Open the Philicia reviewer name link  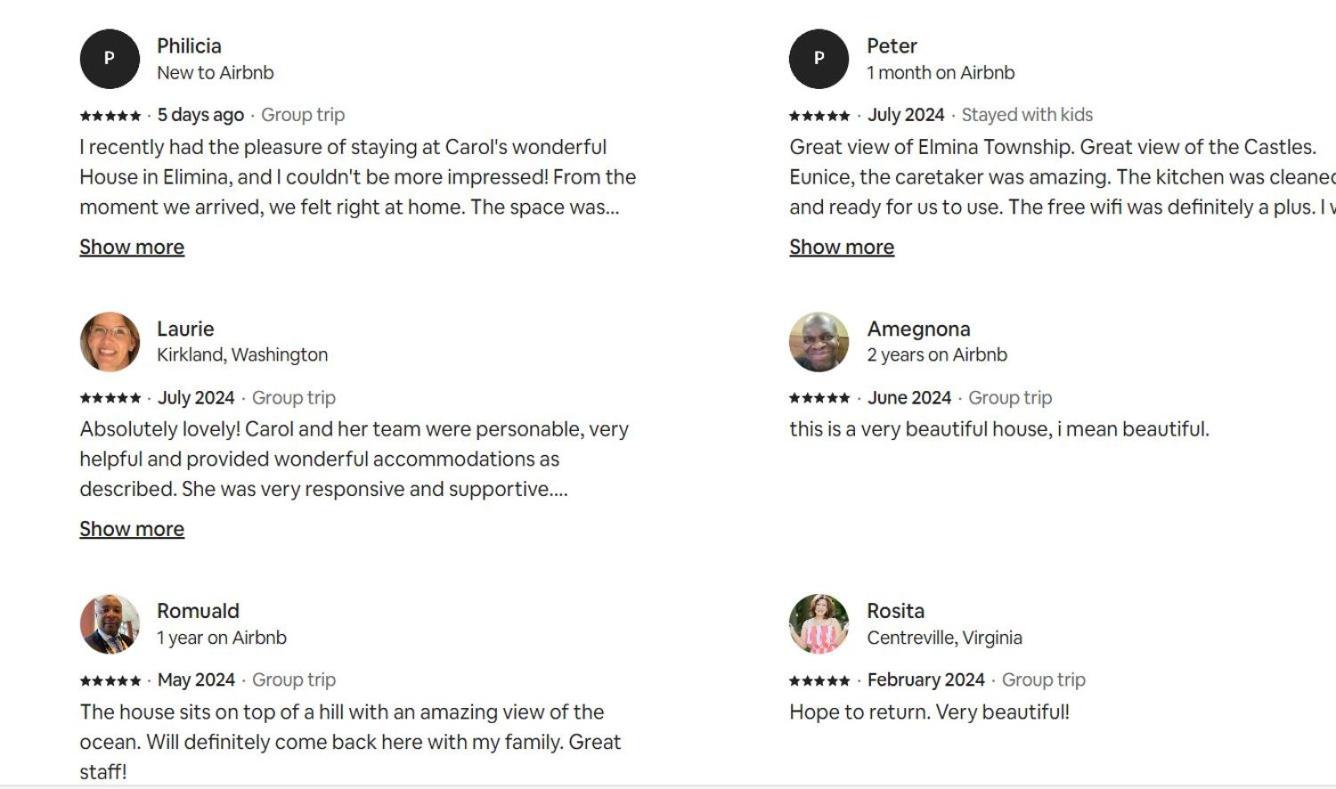(x=189, y=46)
